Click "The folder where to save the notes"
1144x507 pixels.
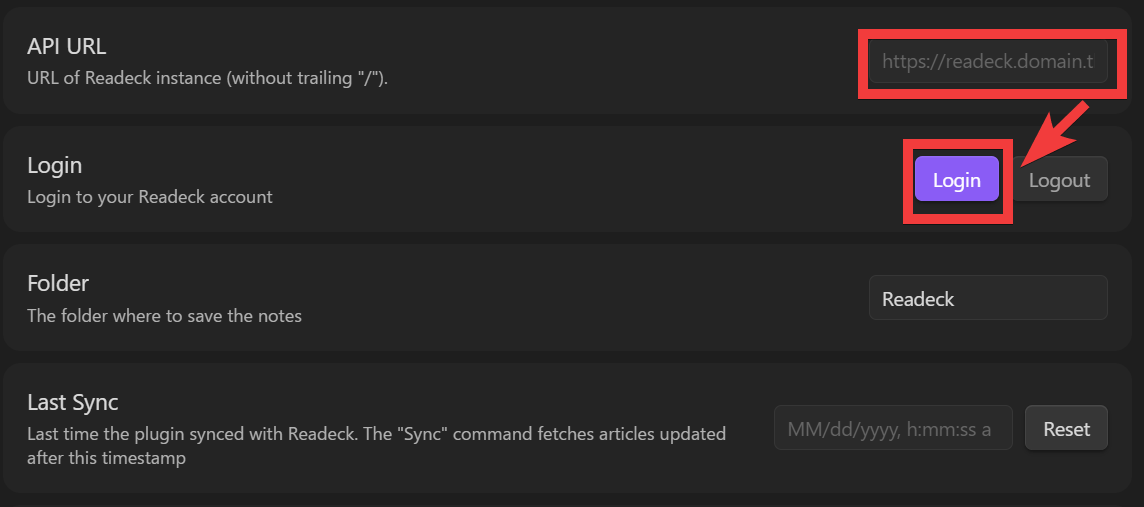click(164, 316)
